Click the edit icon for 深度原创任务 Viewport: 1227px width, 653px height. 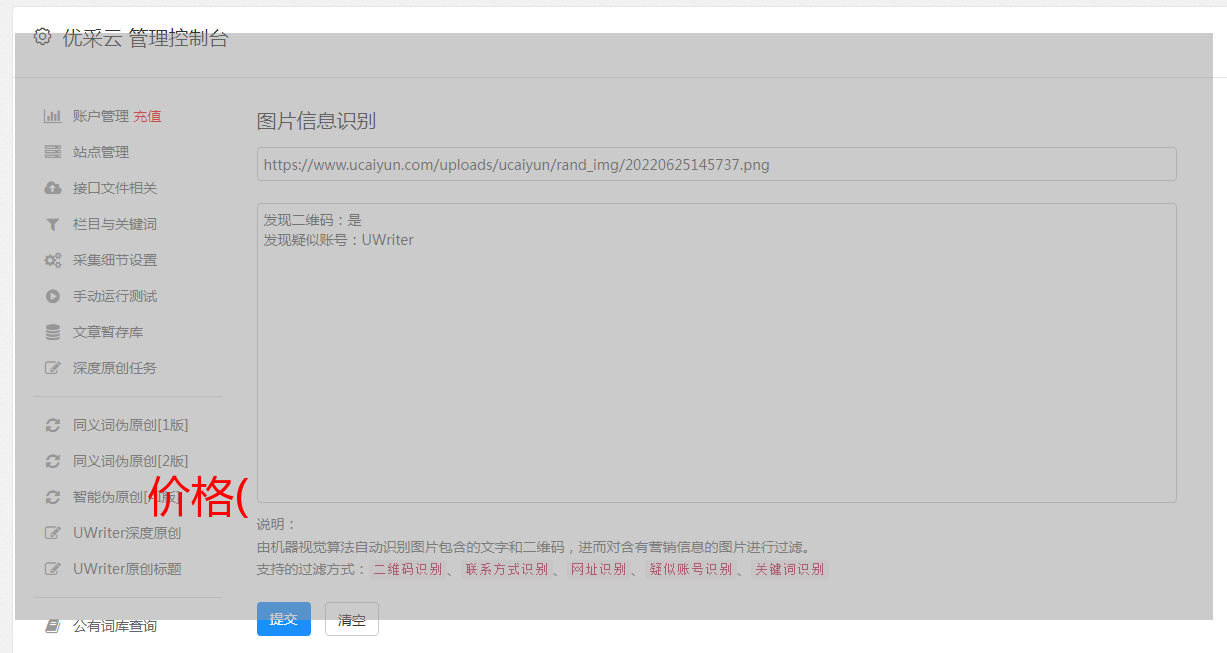[x=53, y=368]
